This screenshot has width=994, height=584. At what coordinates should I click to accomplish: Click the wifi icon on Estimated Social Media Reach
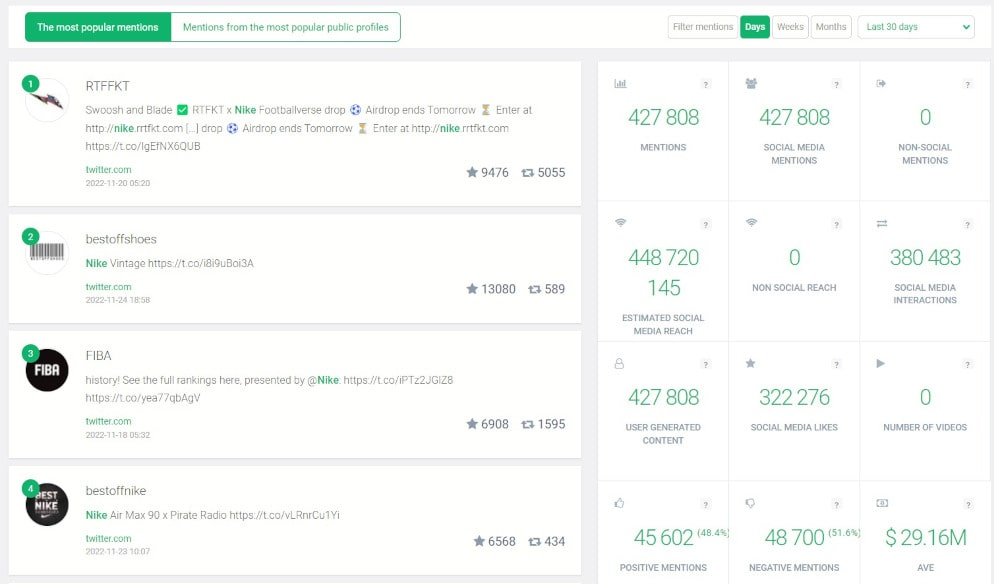click(621, 223)
